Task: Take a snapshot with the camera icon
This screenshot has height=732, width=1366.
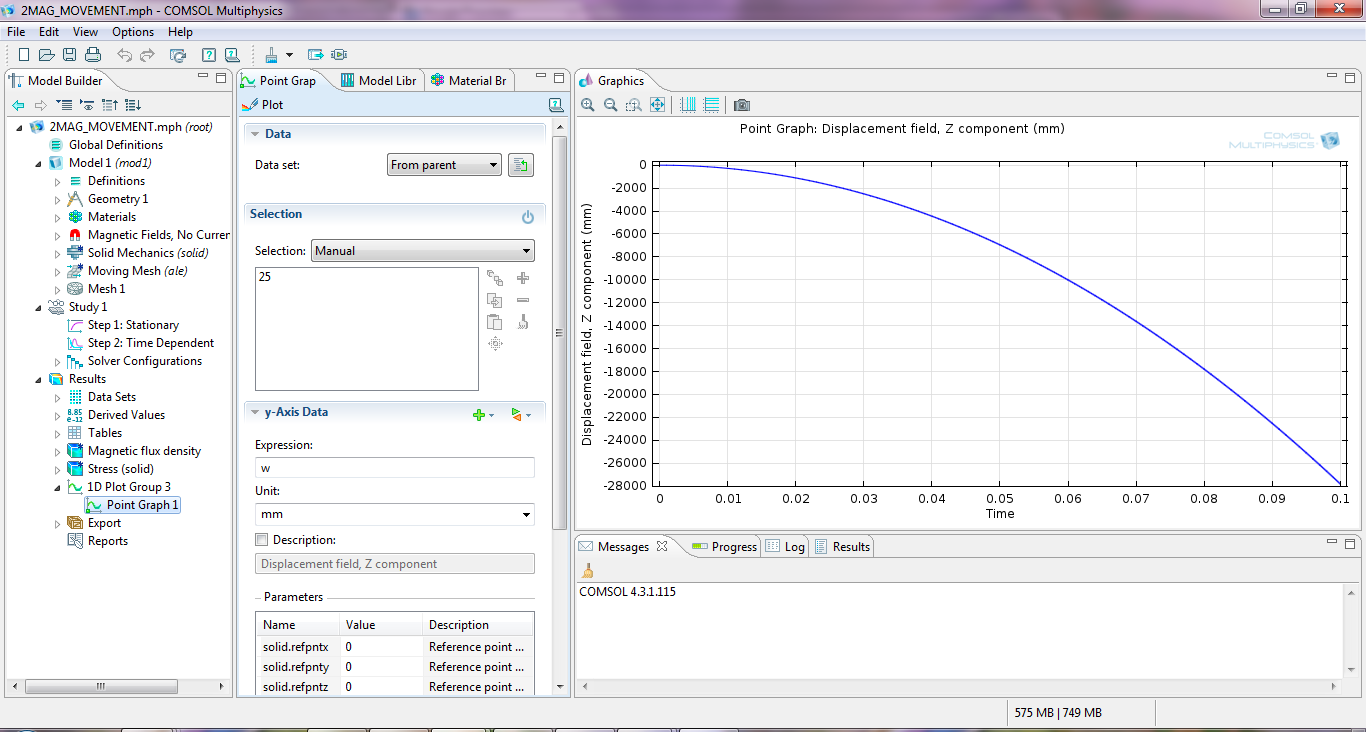Action: click(x=741, y=105)
